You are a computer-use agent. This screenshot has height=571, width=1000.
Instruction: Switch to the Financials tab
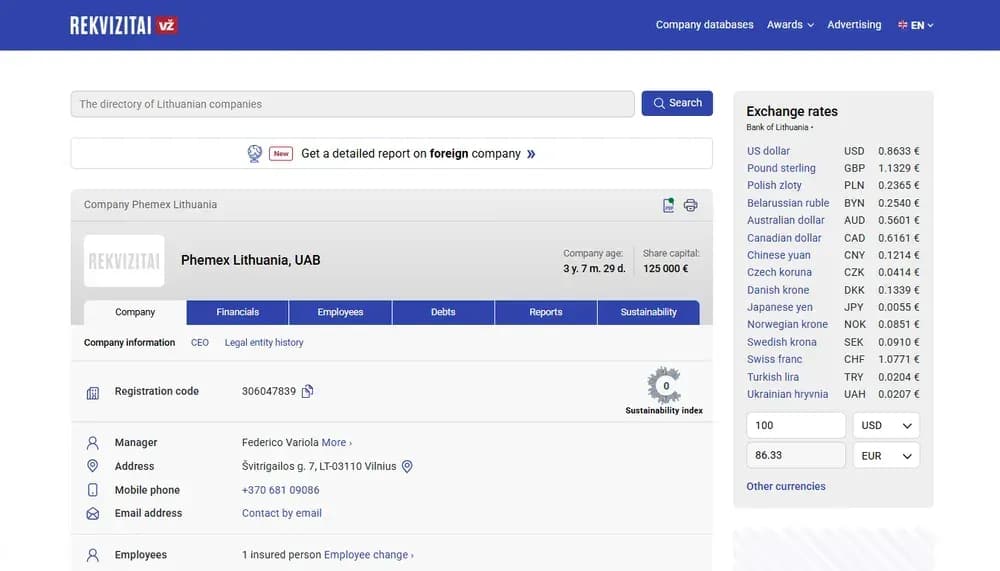click(237, 312)
